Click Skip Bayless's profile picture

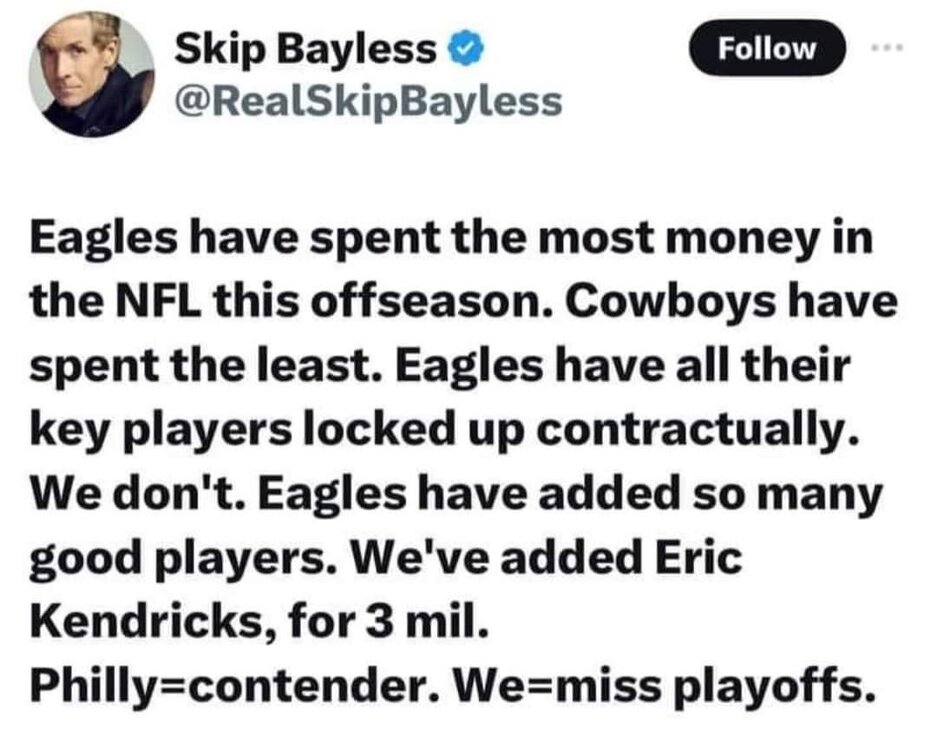point(91,75)
